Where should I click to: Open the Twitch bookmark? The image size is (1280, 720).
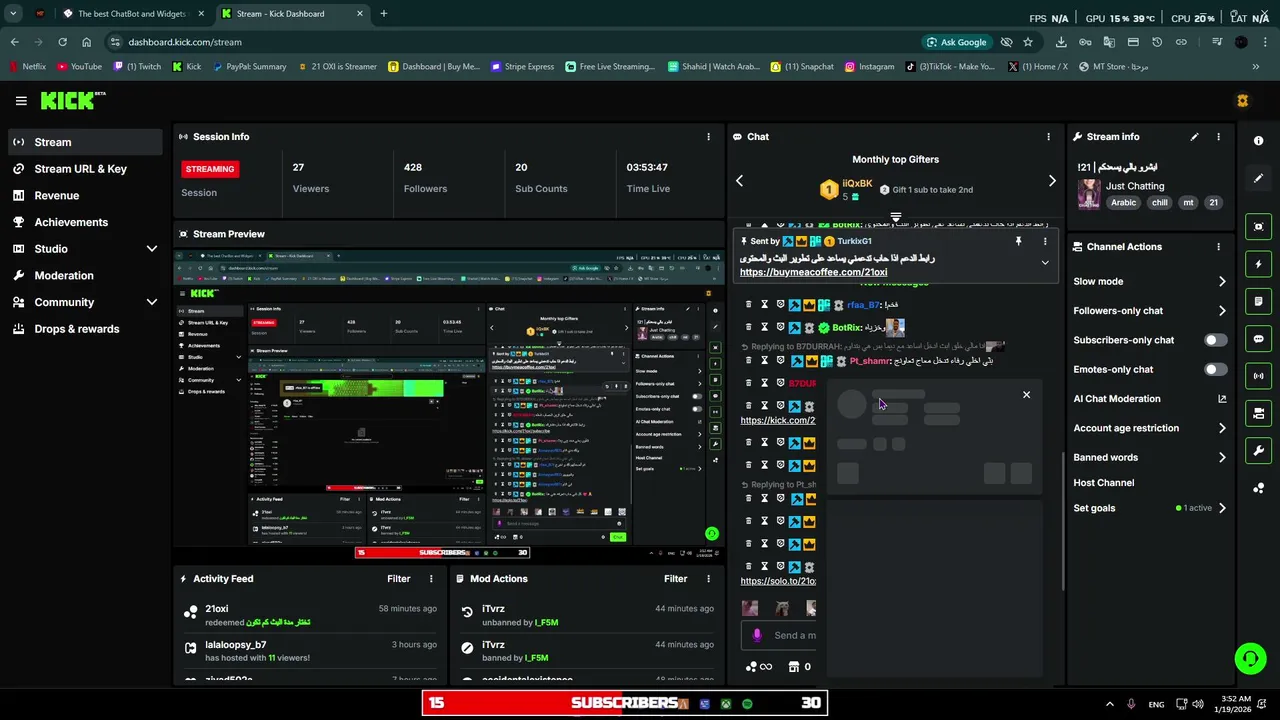click(137, 67)
